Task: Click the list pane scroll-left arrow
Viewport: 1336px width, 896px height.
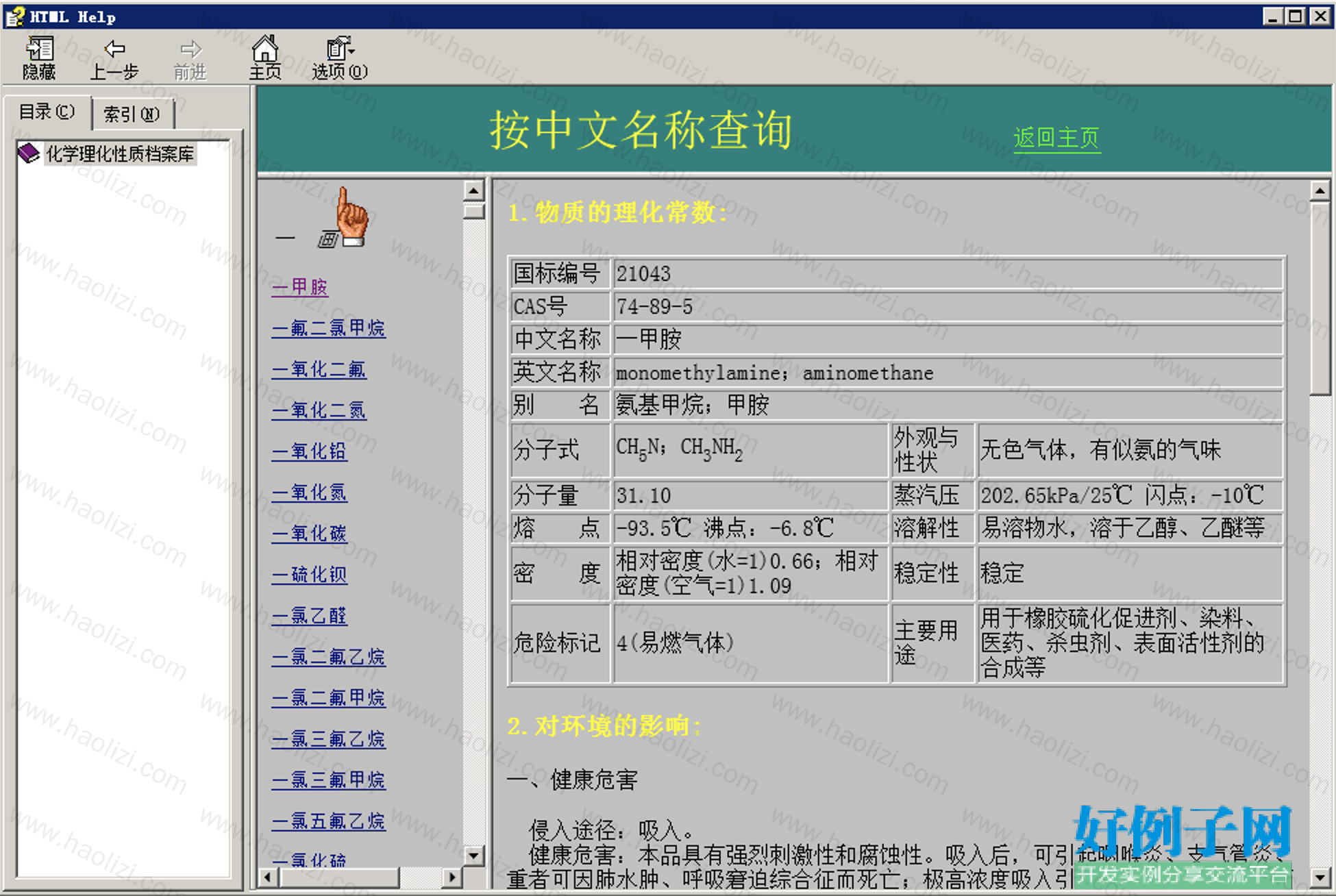Action: tap(269, 877)
